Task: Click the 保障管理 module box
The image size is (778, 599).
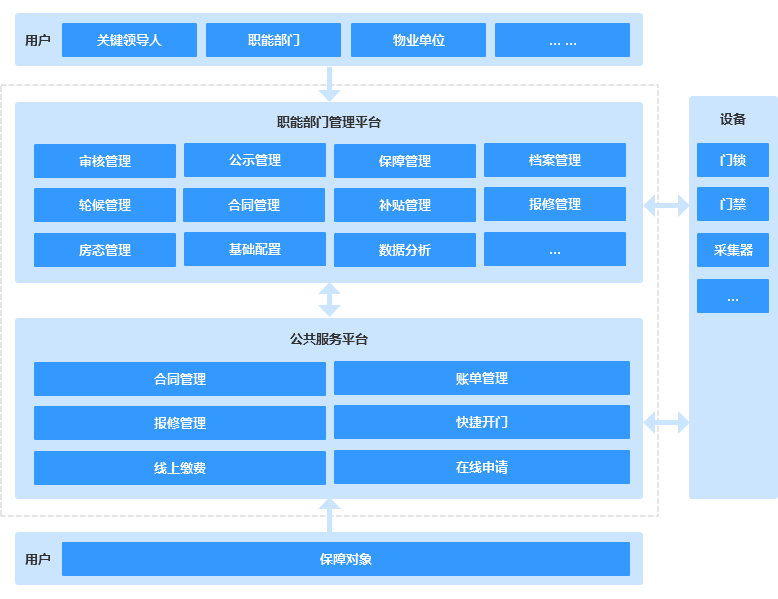Action: pyautogui.click(x=405, y=161)
